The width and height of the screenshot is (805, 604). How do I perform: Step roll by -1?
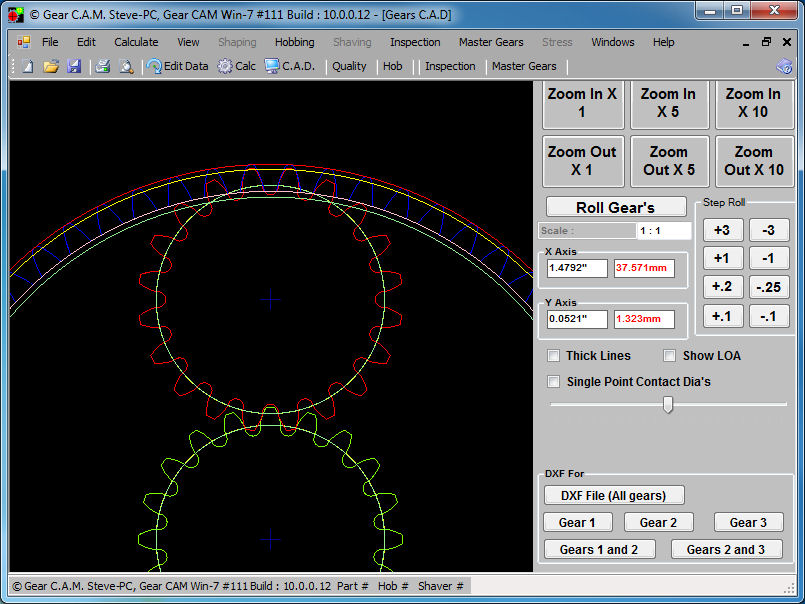click(769, 258)
